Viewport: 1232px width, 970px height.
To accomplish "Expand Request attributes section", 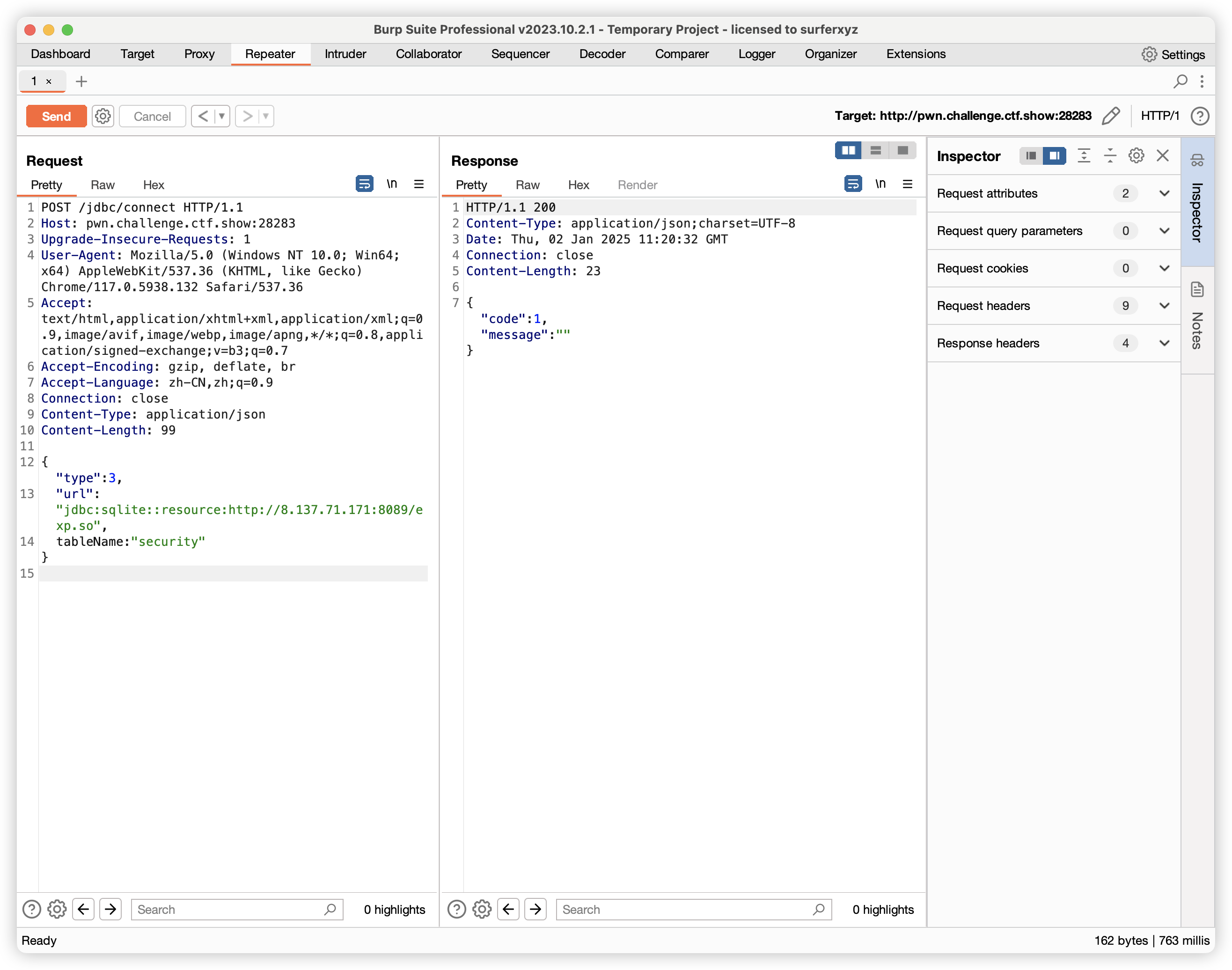I will pyautogui.click(x=1054, y=193).
